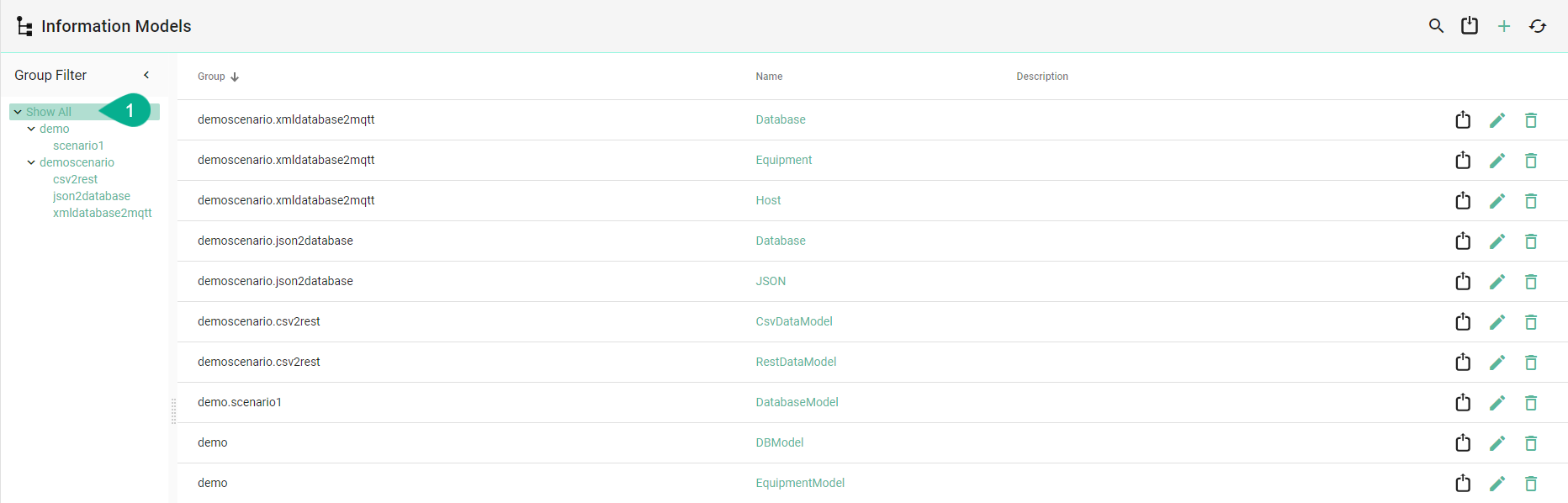Viewport: 1568px width, 503px height.
Task: Click the sidebar resize handle
Action: (173, 410)
